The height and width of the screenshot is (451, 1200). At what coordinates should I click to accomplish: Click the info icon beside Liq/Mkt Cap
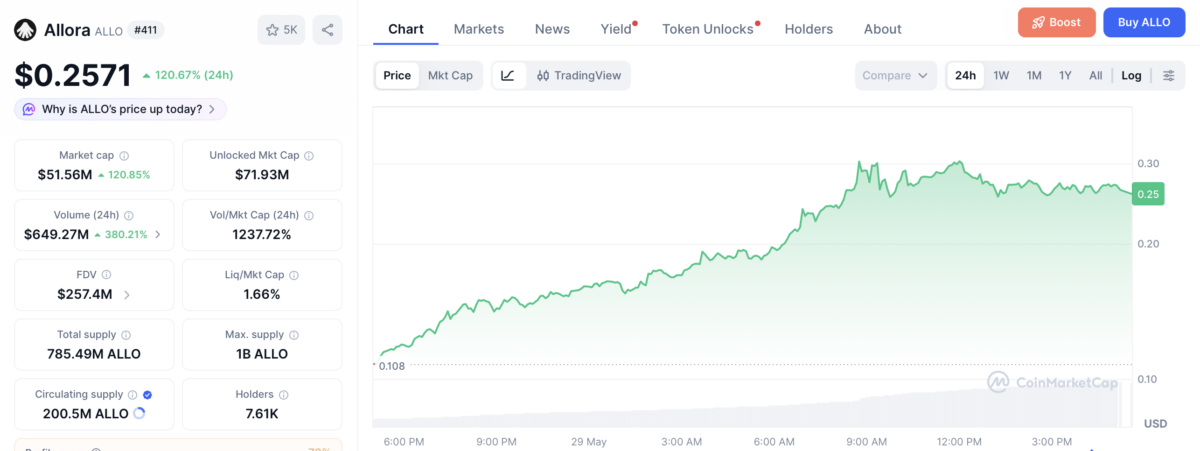[x=295, y=274]
